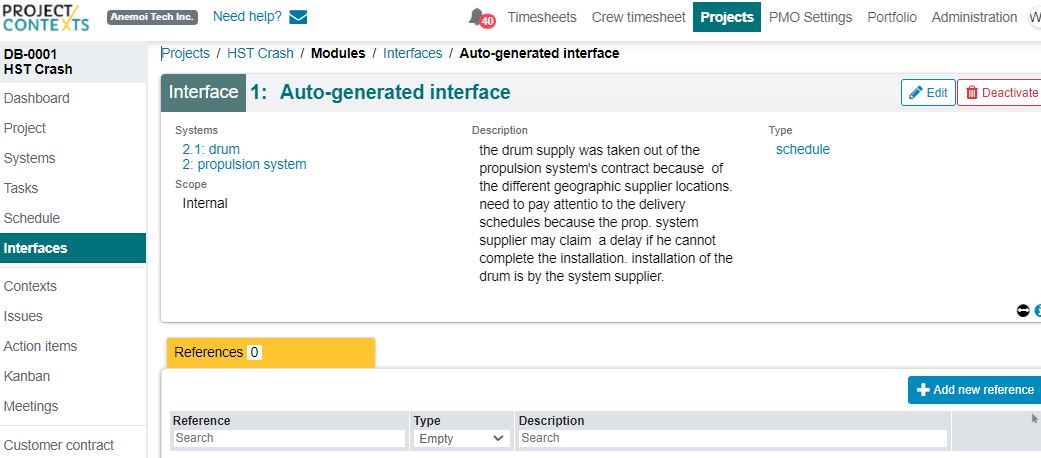Image resolution: width=1041 pixels, height=458 pixels.
Task: Click the Description search field
Action: tap(733, 438)
